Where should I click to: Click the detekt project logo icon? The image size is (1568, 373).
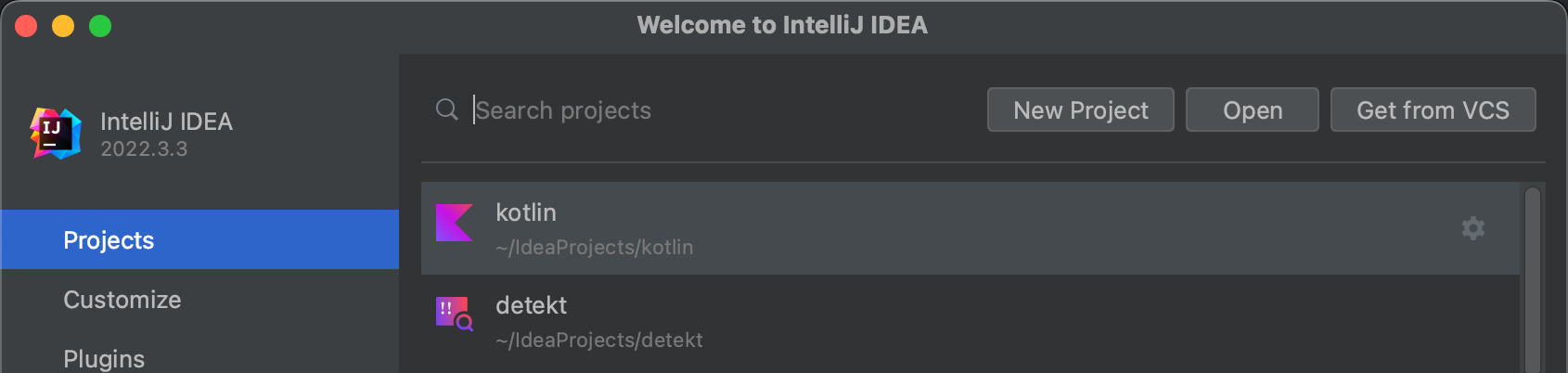[x=455, y=314]
